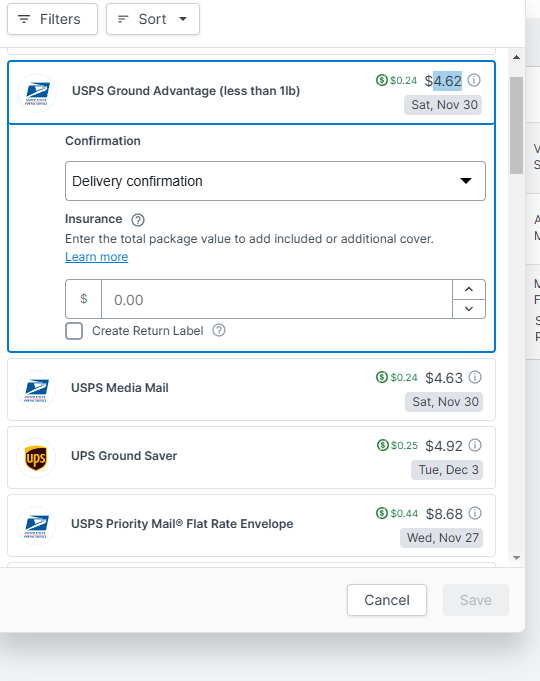Select the UPS Ground Saver option
The width and height of the screenshot is (540, 681).
[252, 457]
